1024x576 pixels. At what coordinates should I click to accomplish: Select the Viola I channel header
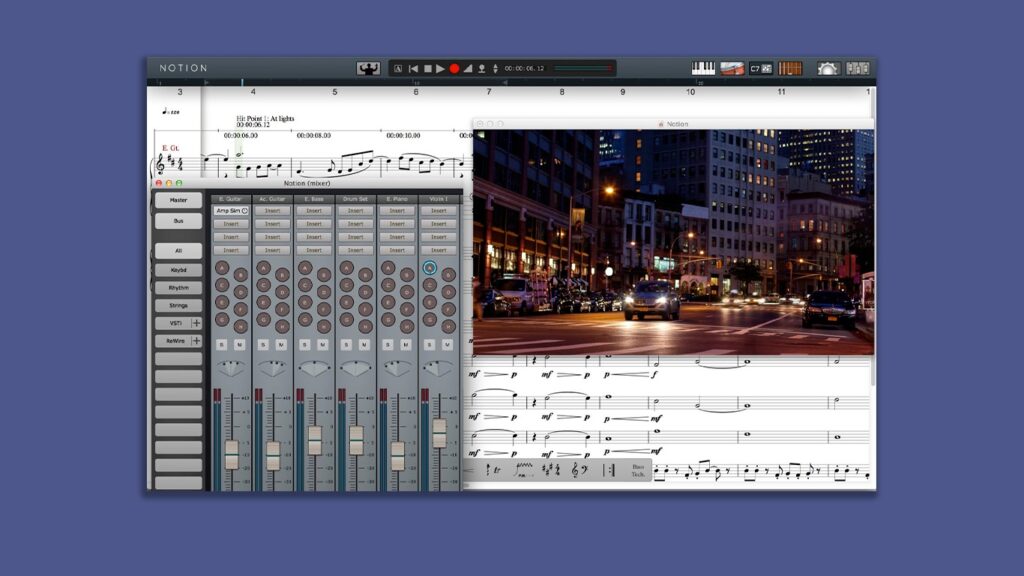pyautogui.click(x=439, y=199)
